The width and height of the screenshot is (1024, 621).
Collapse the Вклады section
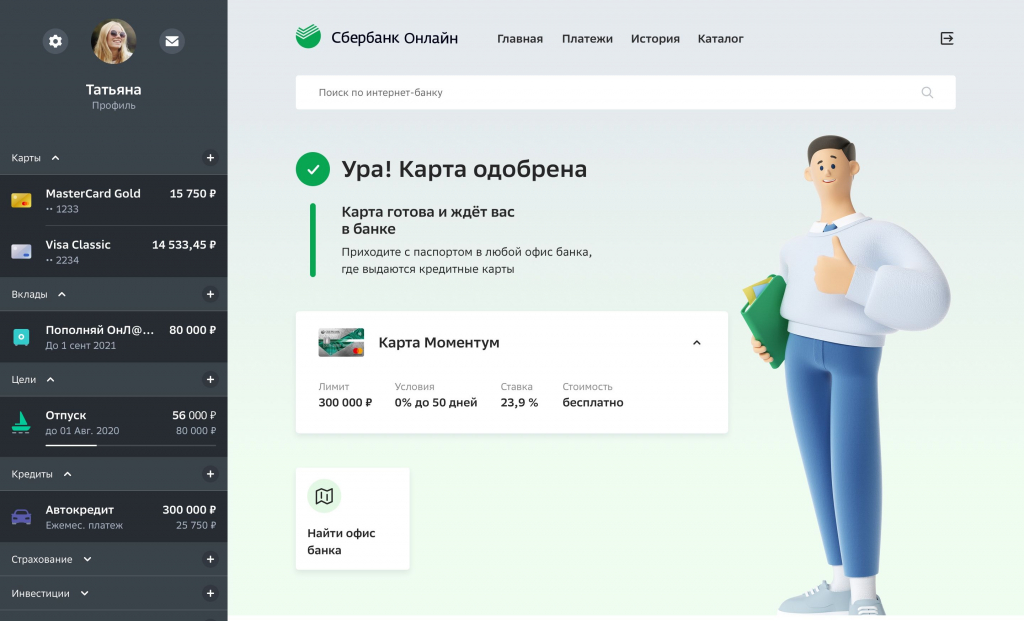62,295
